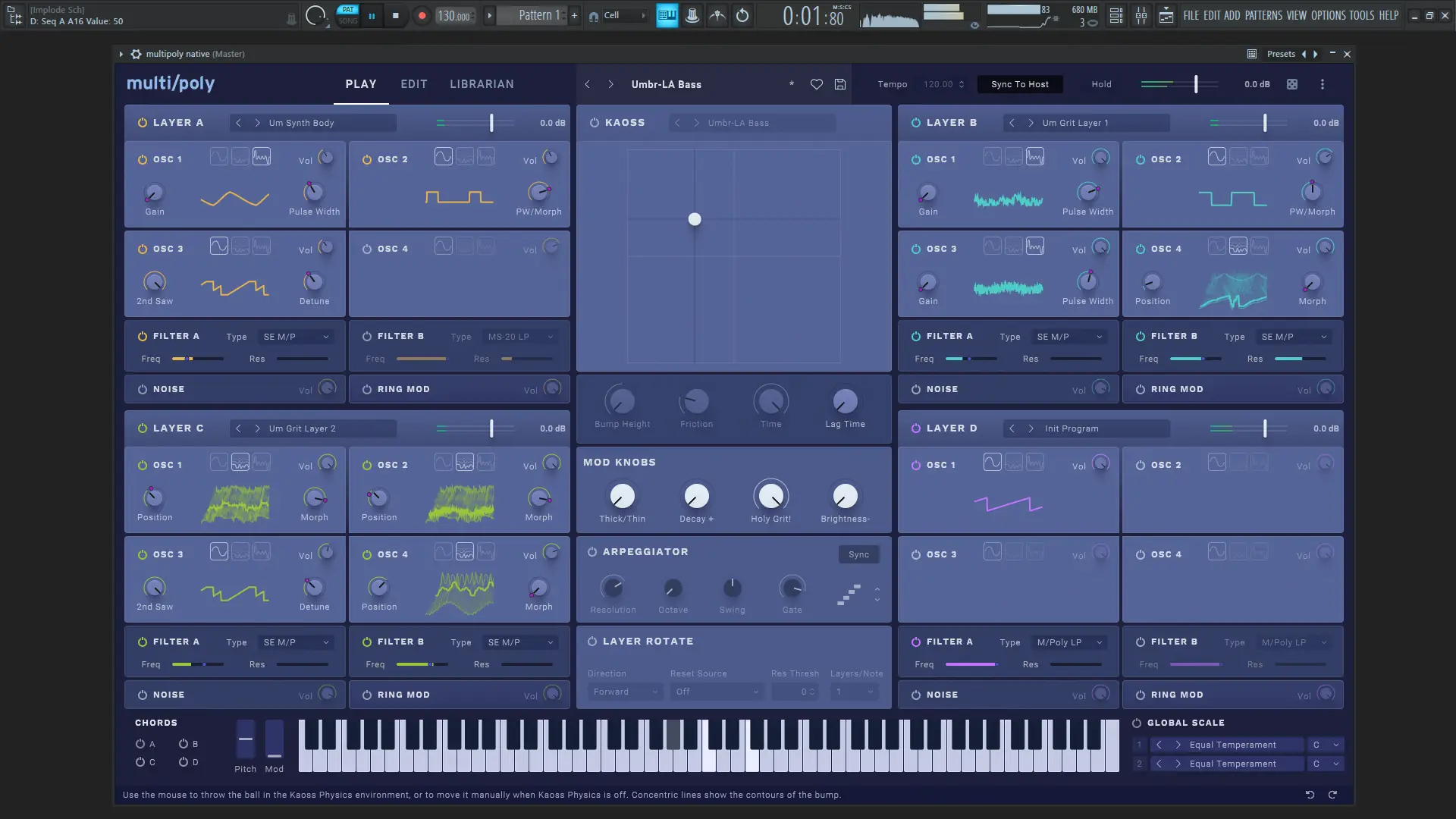Toggle the NOISE power switch in Layer A
Image resolution: width=1456 pixels, height=819 pixels.
pos(142,389)
